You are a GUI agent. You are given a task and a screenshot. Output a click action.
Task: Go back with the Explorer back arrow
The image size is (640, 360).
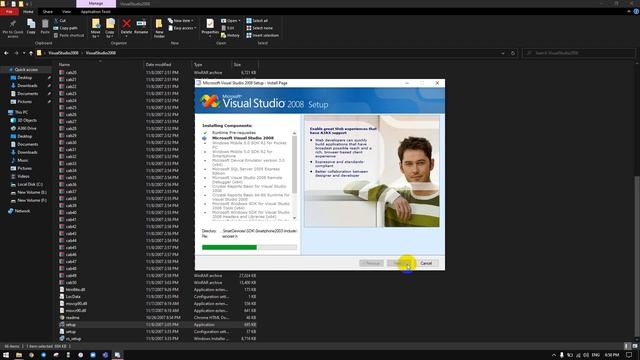pyautogui.click(x=6, y=53)
